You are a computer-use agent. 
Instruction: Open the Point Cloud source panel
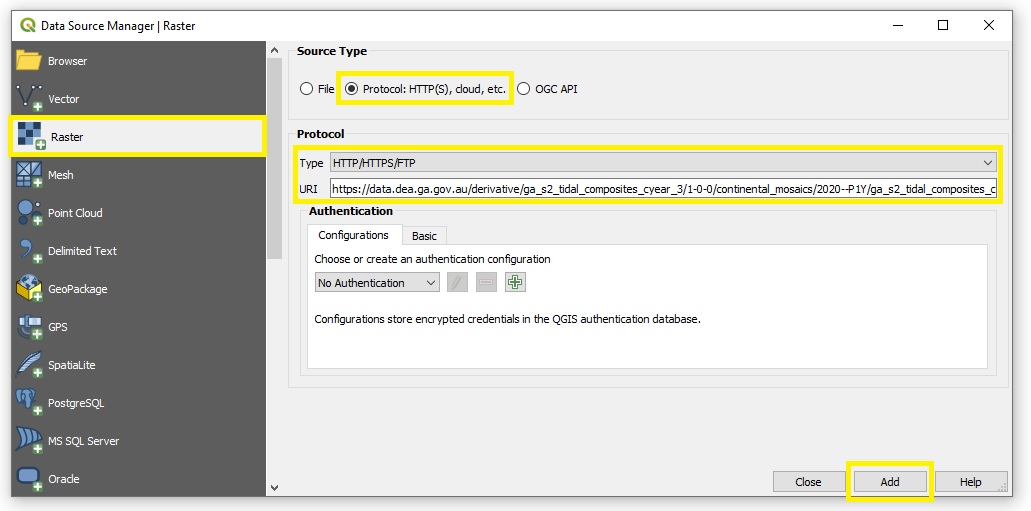pos(138,213)
